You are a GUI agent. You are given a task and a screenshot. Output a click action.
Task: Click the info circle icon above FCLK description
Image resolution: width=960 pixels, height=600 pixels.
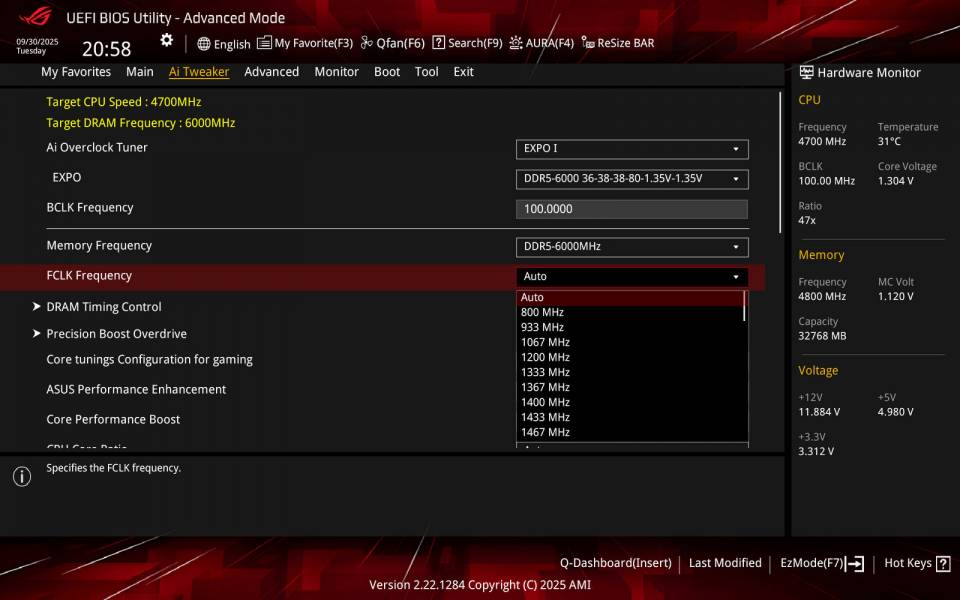tap(21, 477)
